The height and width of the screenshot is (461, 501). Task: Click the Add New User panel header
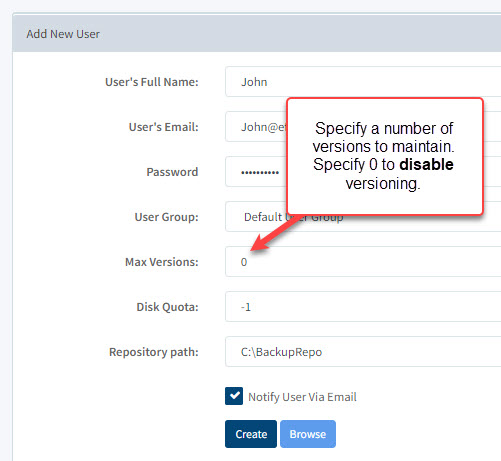click(x=257, y=33)
